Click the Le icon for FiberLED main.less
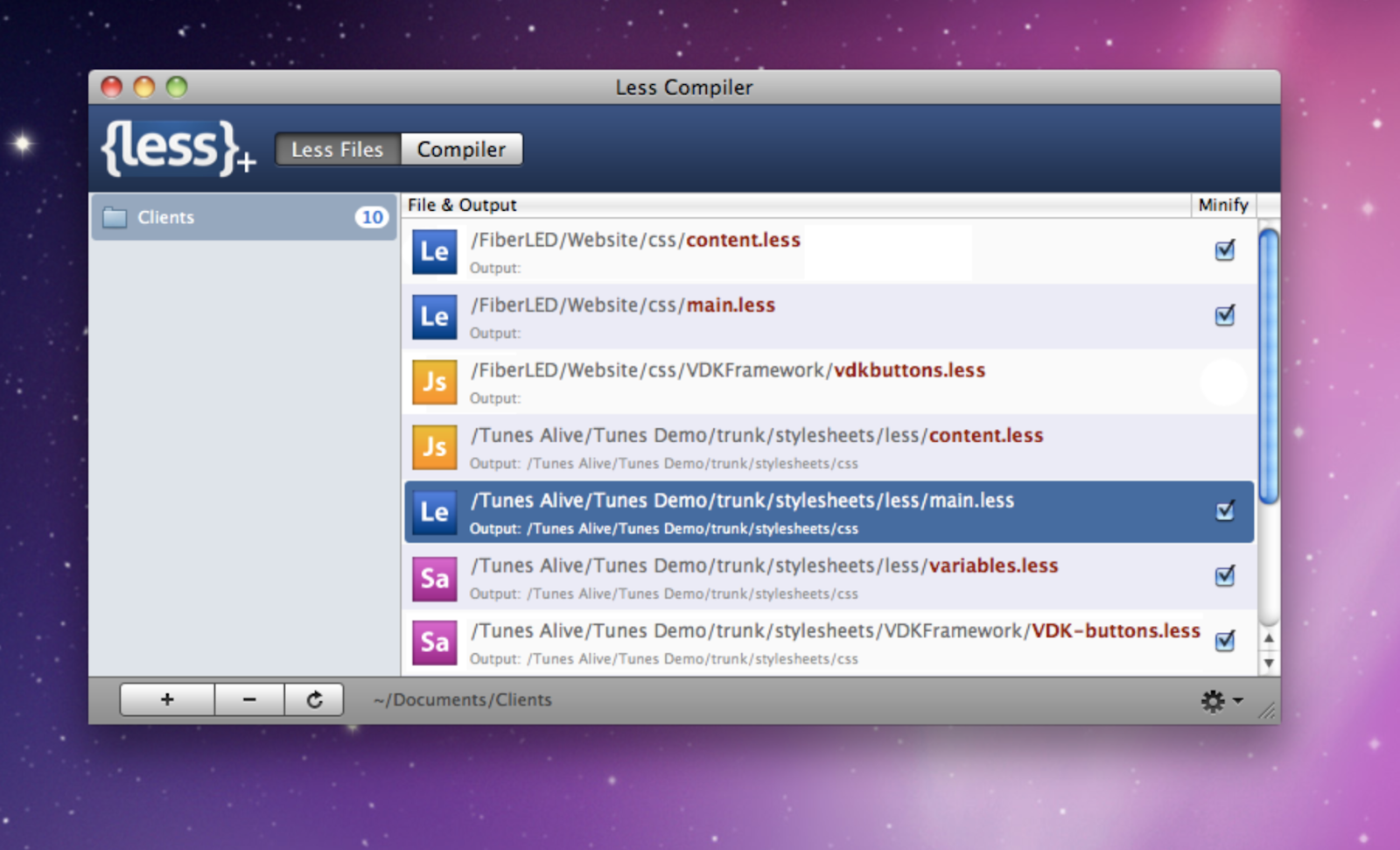Screen dimensions: 1400x850 (x=435, y=317)
